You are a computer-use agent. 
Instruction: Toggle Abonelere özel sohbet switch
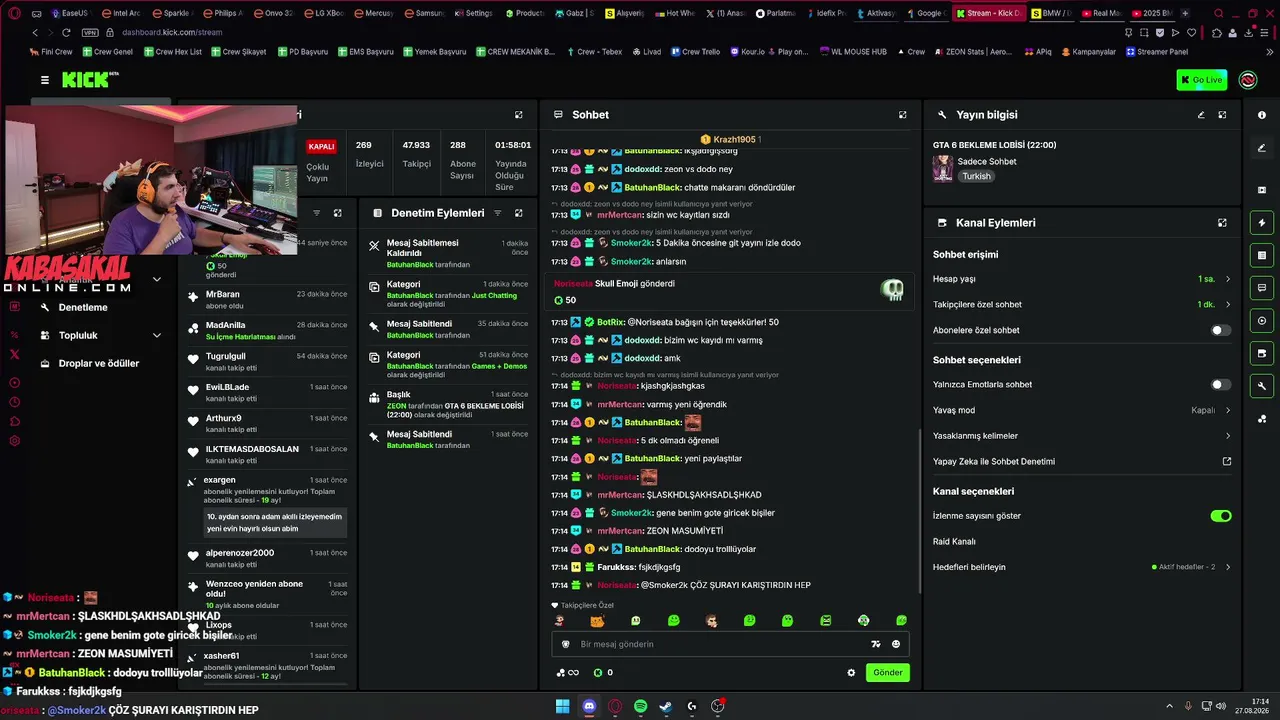tap(1221, 330)
